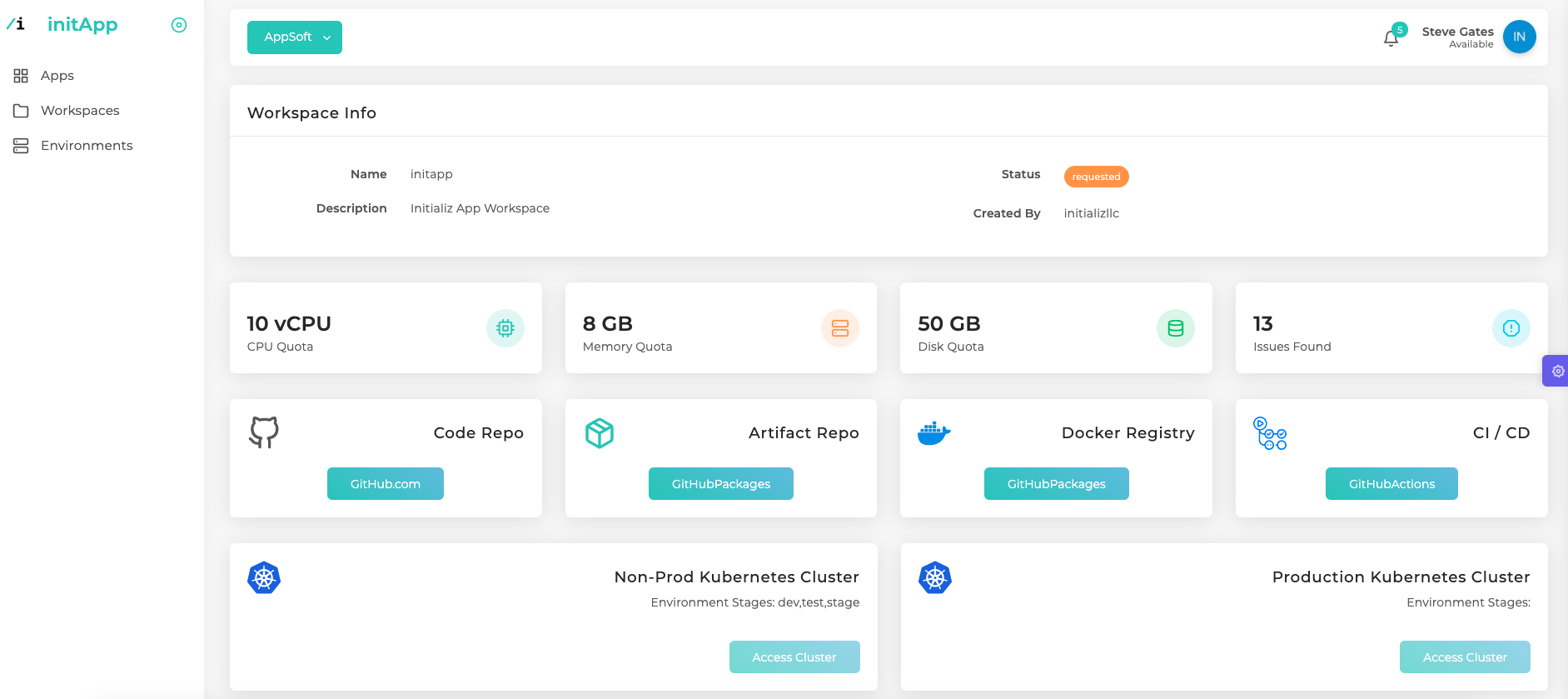
Task: Click the Code Repo title
Action: tap(479, 433)
